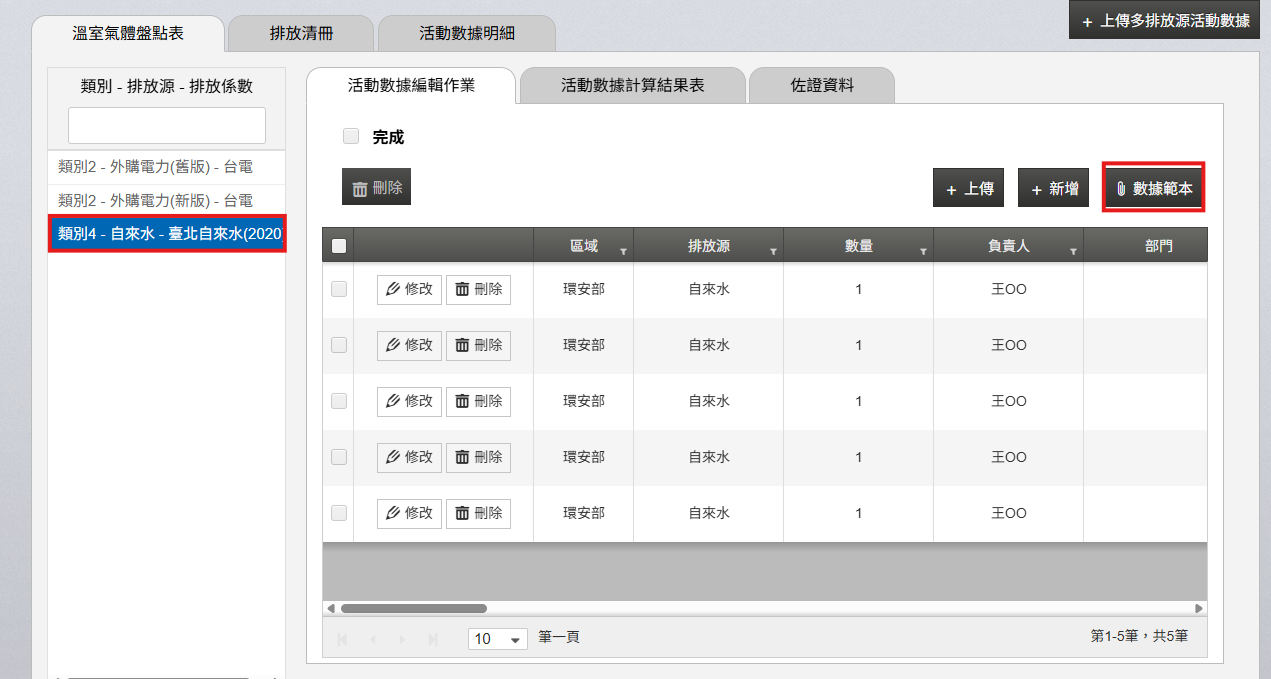Open the page size dropdown showing 10
1271x679 pixels.
(x=498, y=638)
